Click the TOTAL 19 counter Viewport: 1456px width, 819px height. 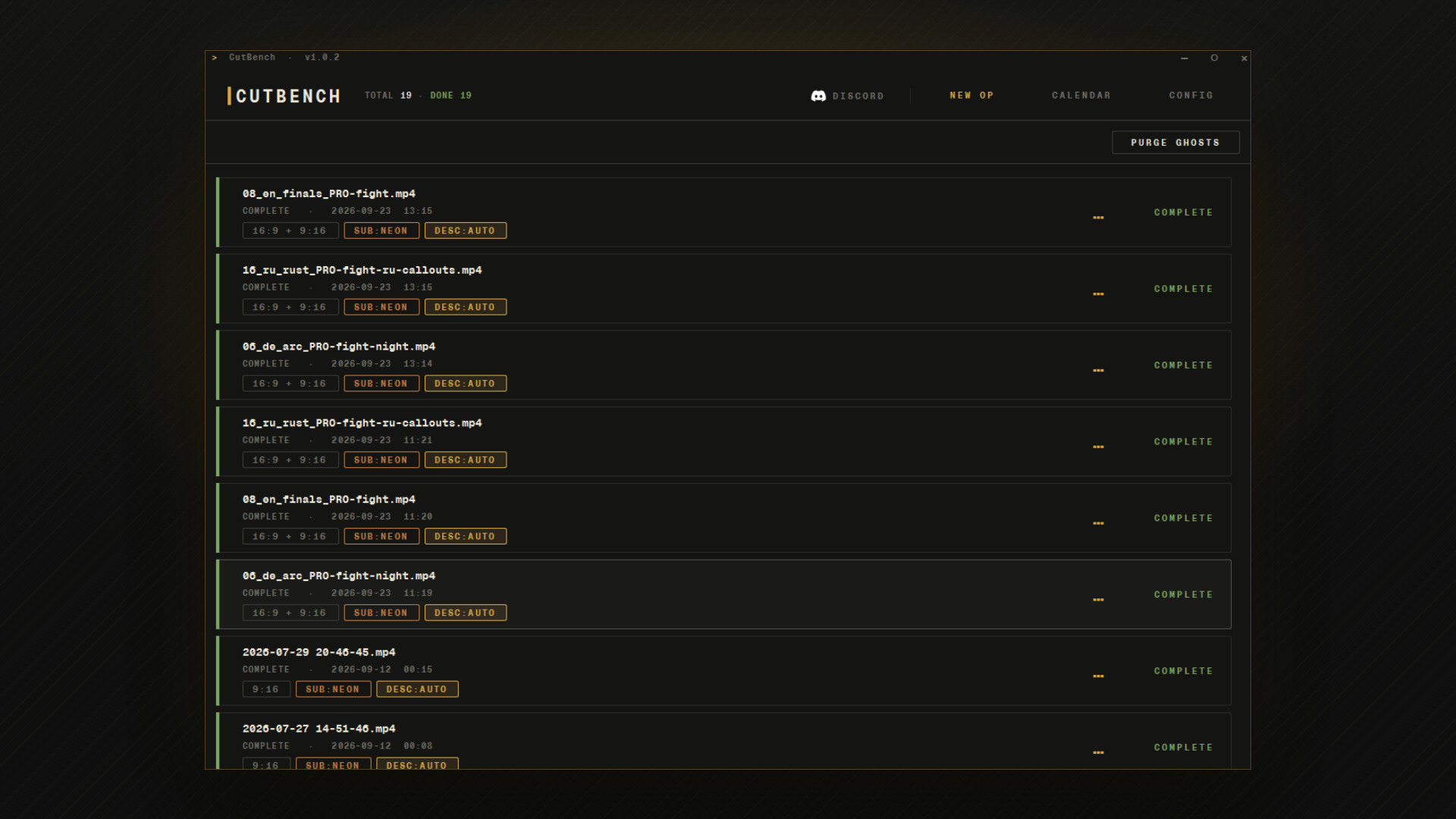pyautogui.click(x=388, y=96)
